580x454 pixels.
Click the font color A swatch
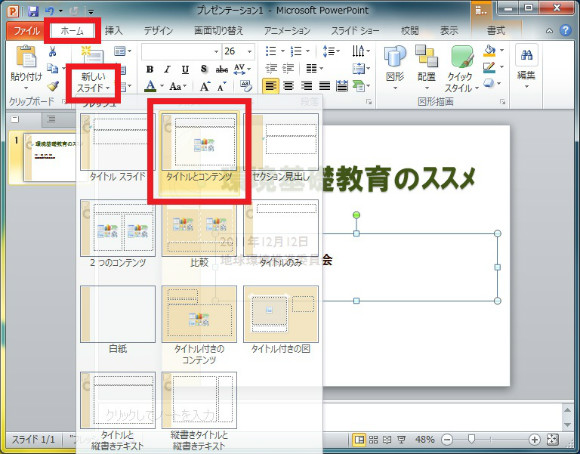click(x=150, y=87)
